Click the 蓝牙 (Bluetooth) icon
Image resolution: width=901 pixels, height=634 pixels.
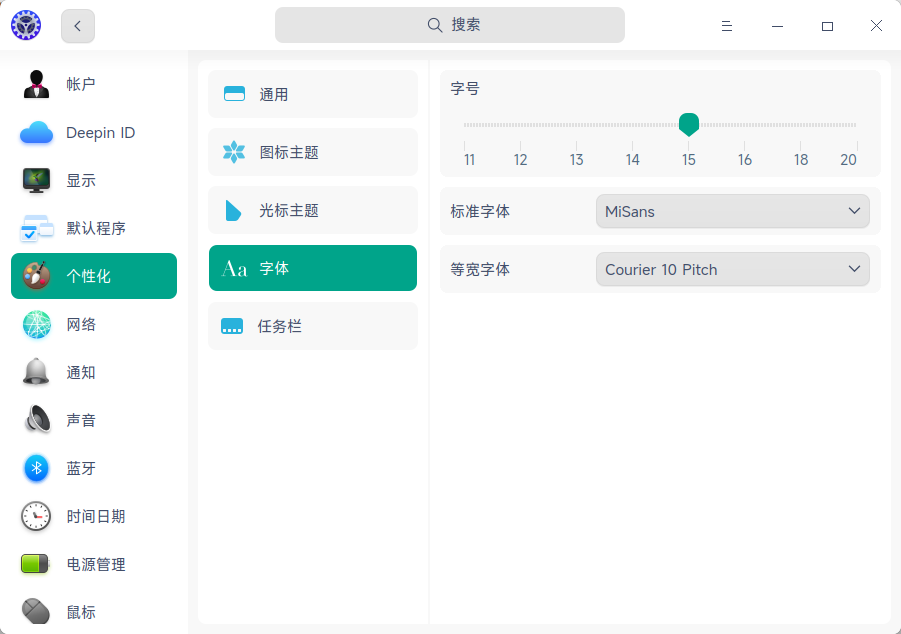point(36,468)
